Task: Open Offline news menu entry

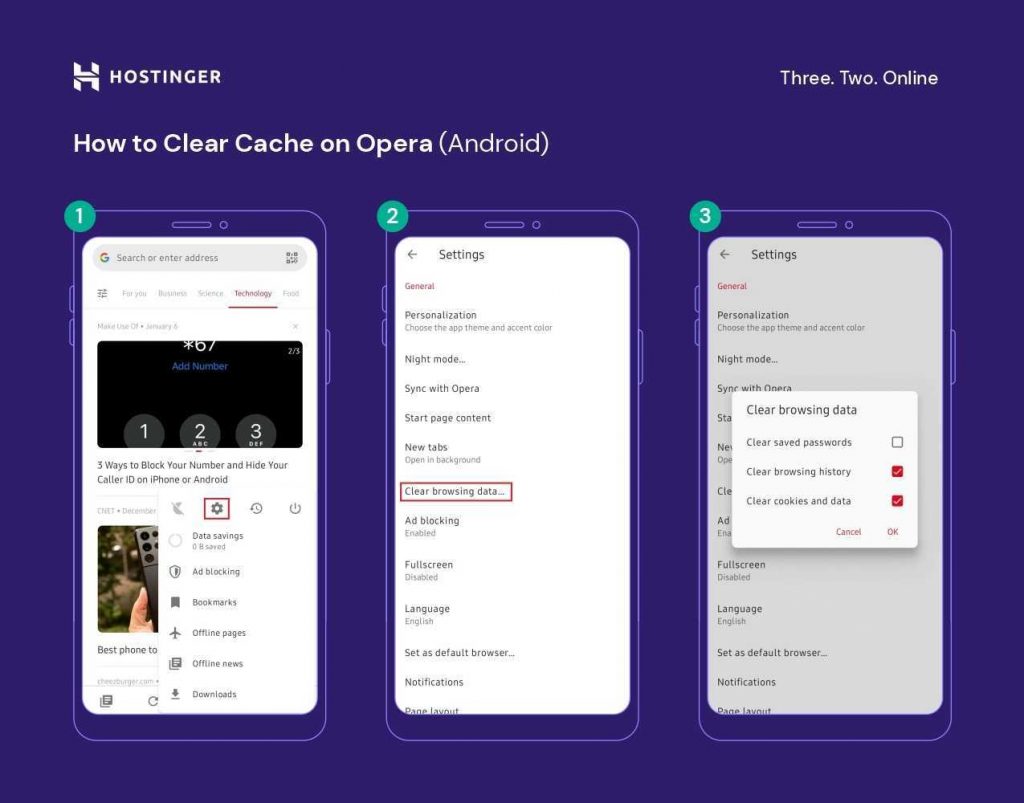Action: click(x=217, y=663)
